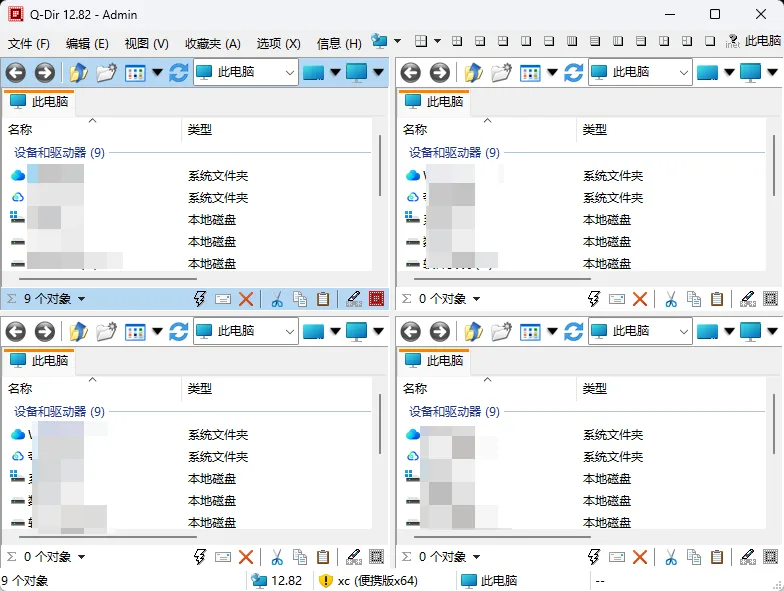
Task: Open the 信息 (H) menu
Action: pyautogui.click(x=339, y=44)
